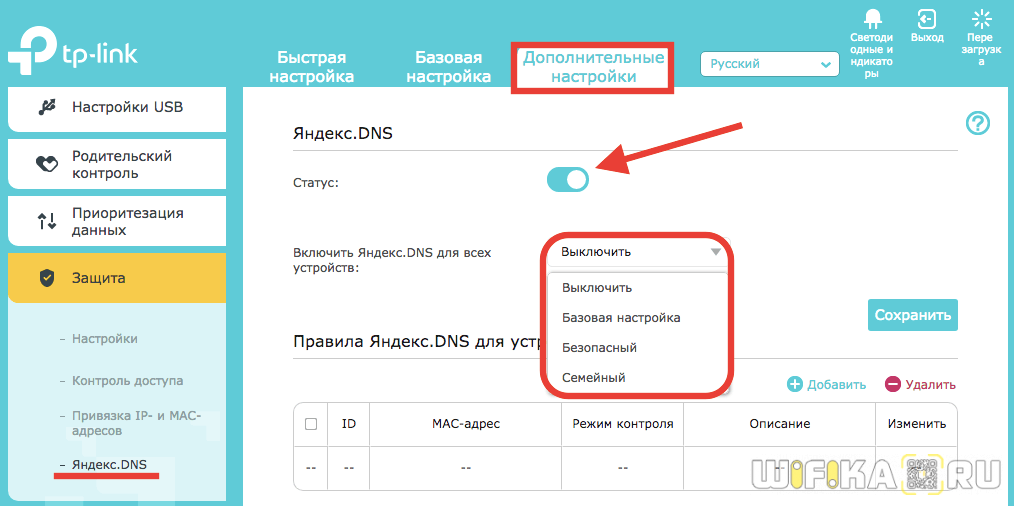Click the Сохранить button

[912, 315]
